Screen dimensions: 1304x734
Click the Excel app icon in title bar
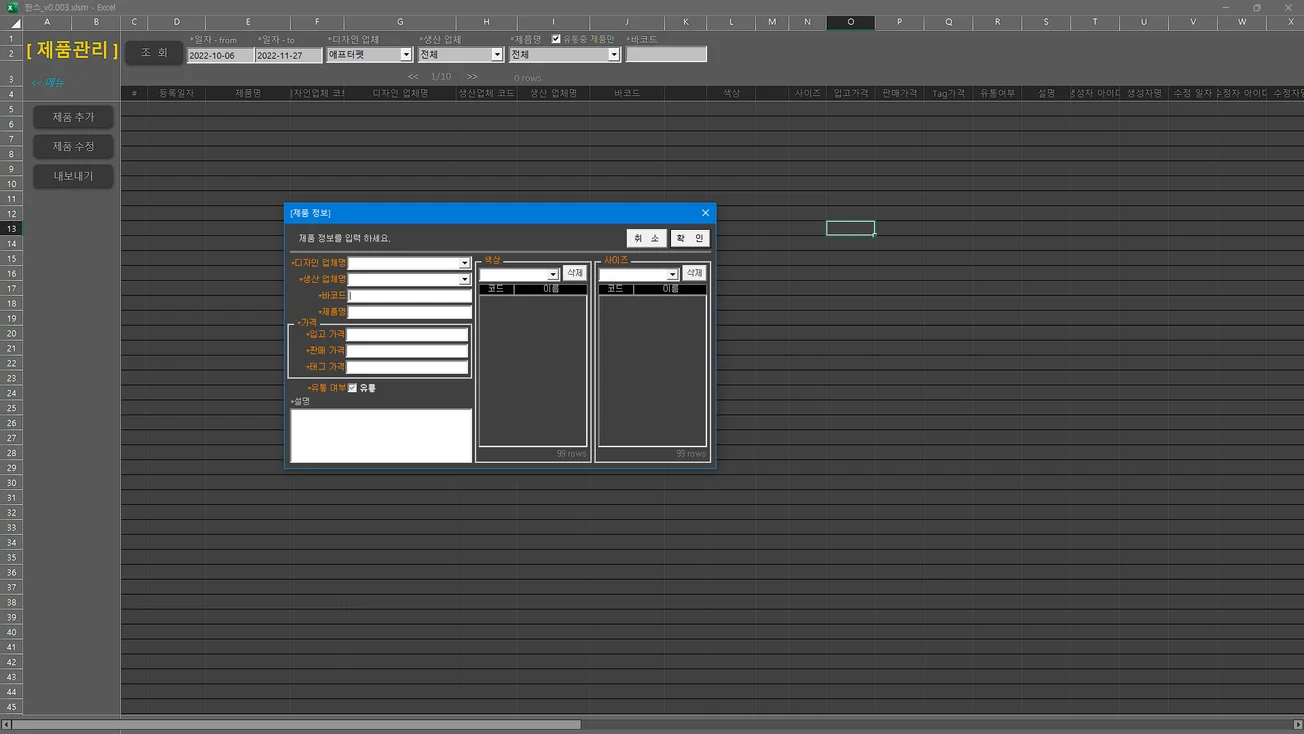click(x=13, y=7)
